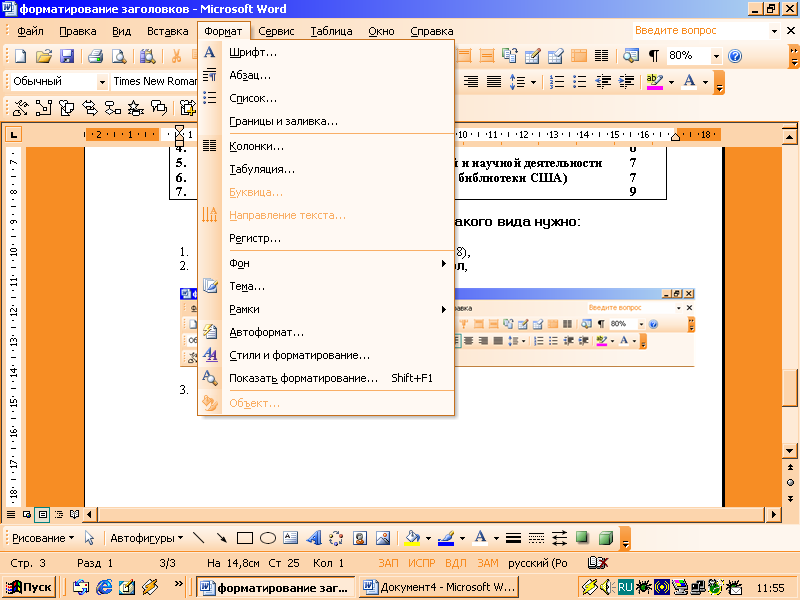Click the Arrow Style icon

point(560,538)
